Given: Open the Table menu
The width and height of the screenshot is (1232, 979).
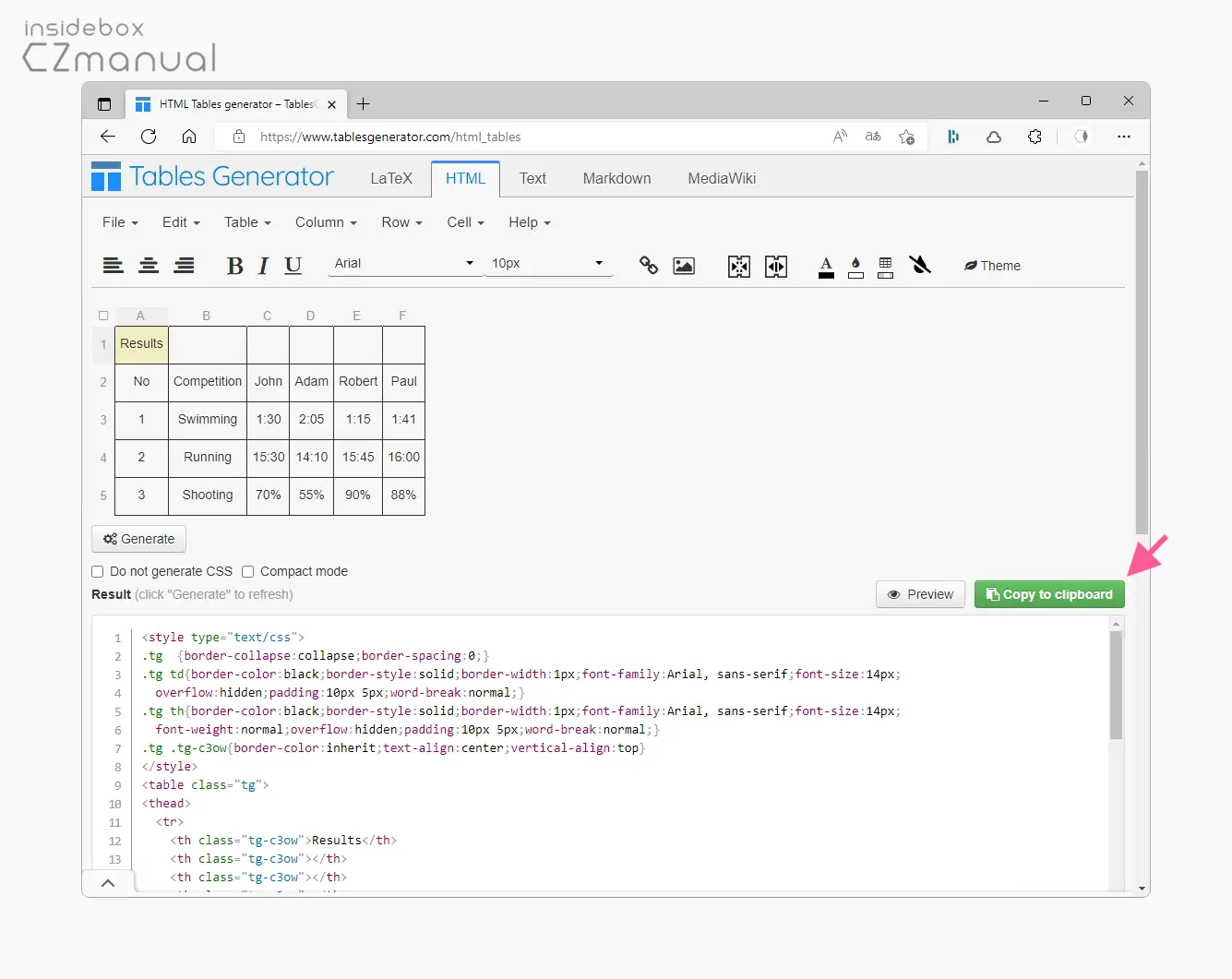Looking at the screenshot, I should click(x=247, y=222).
